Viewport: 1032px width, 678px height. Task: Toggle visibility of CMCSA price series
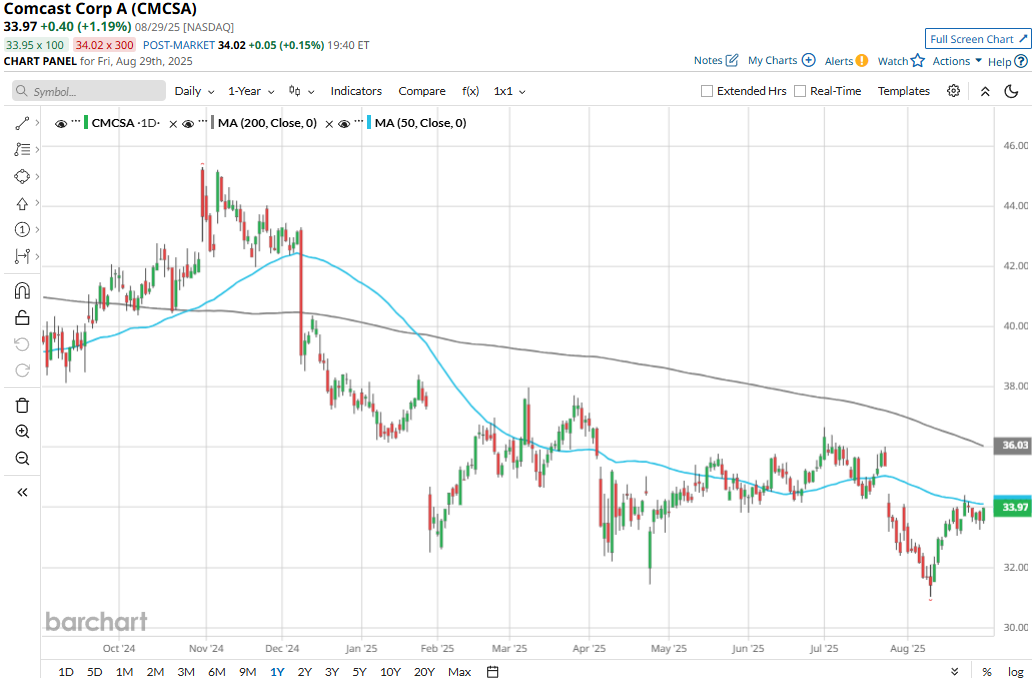61,124
